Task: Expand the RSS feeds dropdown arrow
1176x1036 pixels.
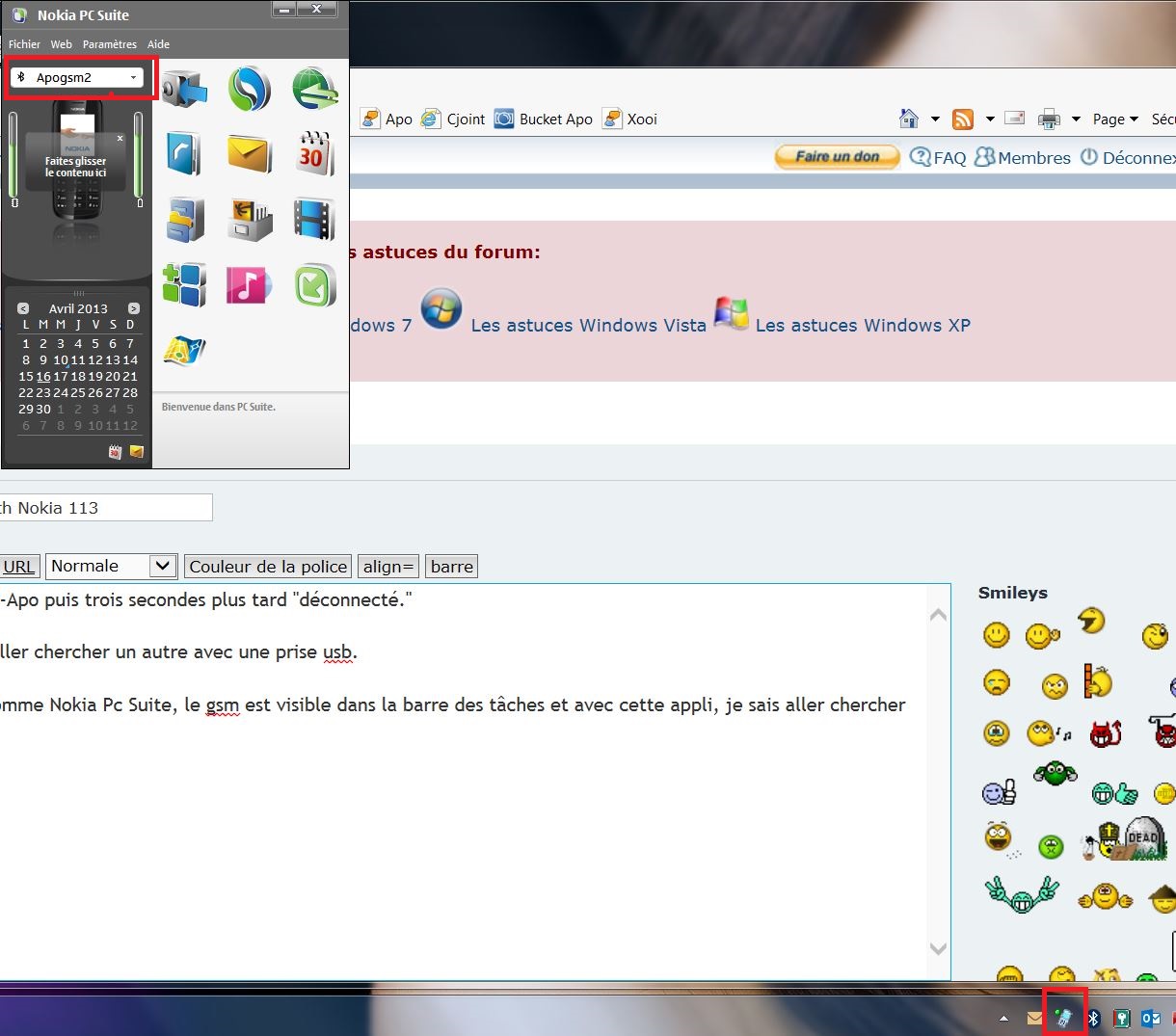Action: pyautogui.click(x=990, y=120)
